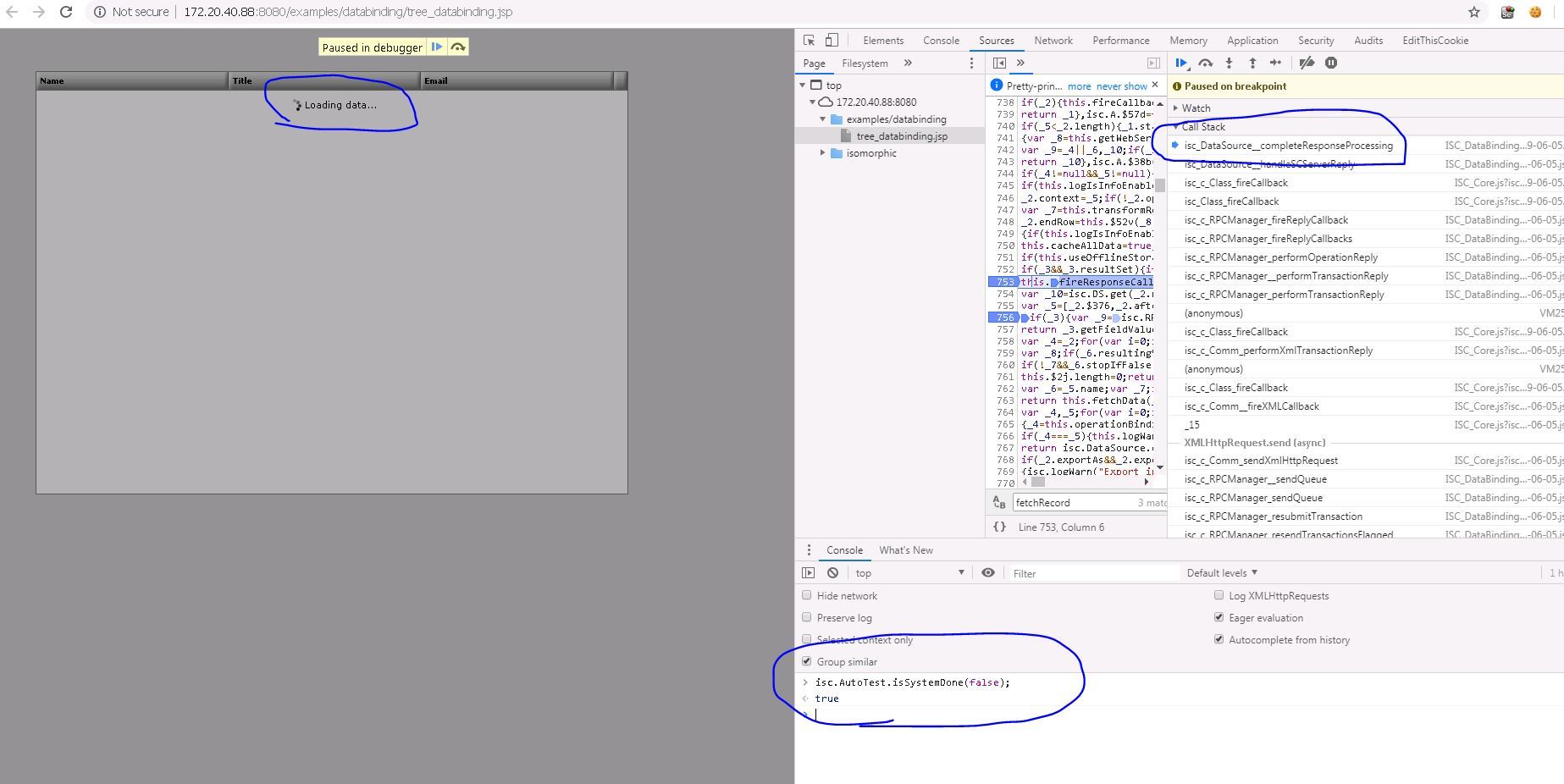Click the pretty-print curly braces icon
1564x784 pixels.
point(999,527)
